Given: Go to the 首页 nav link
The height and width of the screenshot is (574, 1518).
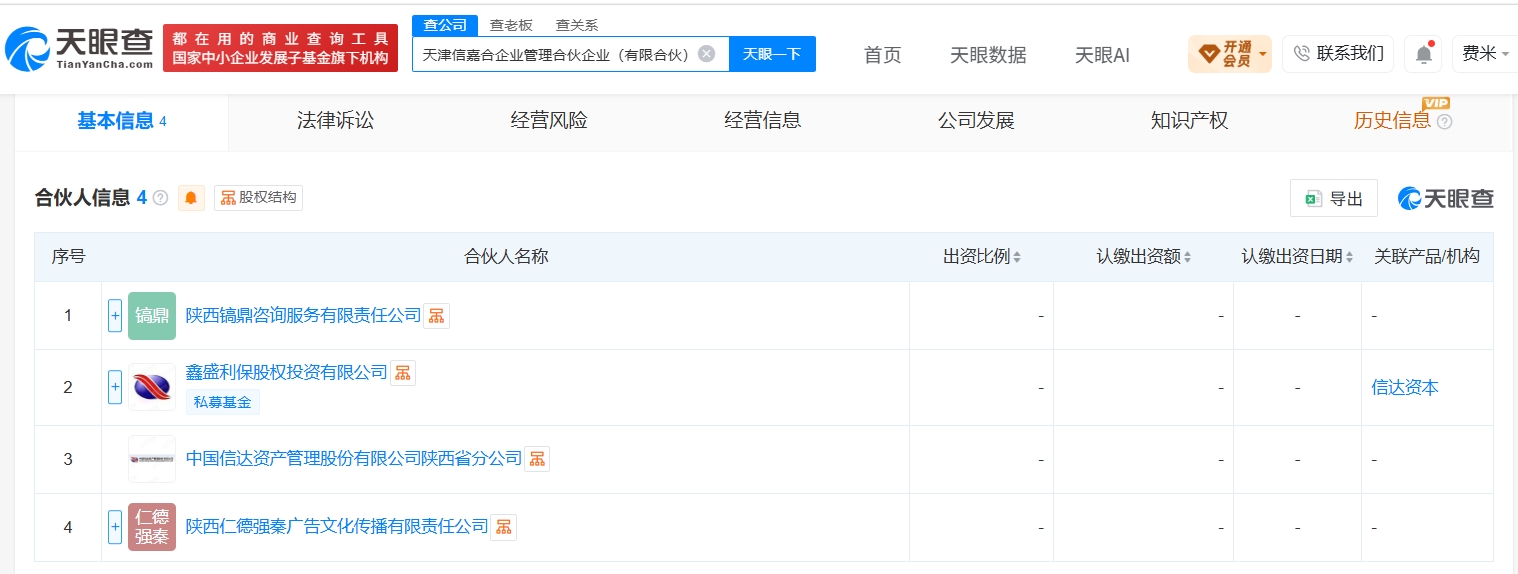Looking at the screenshot, I should (882, 55).
